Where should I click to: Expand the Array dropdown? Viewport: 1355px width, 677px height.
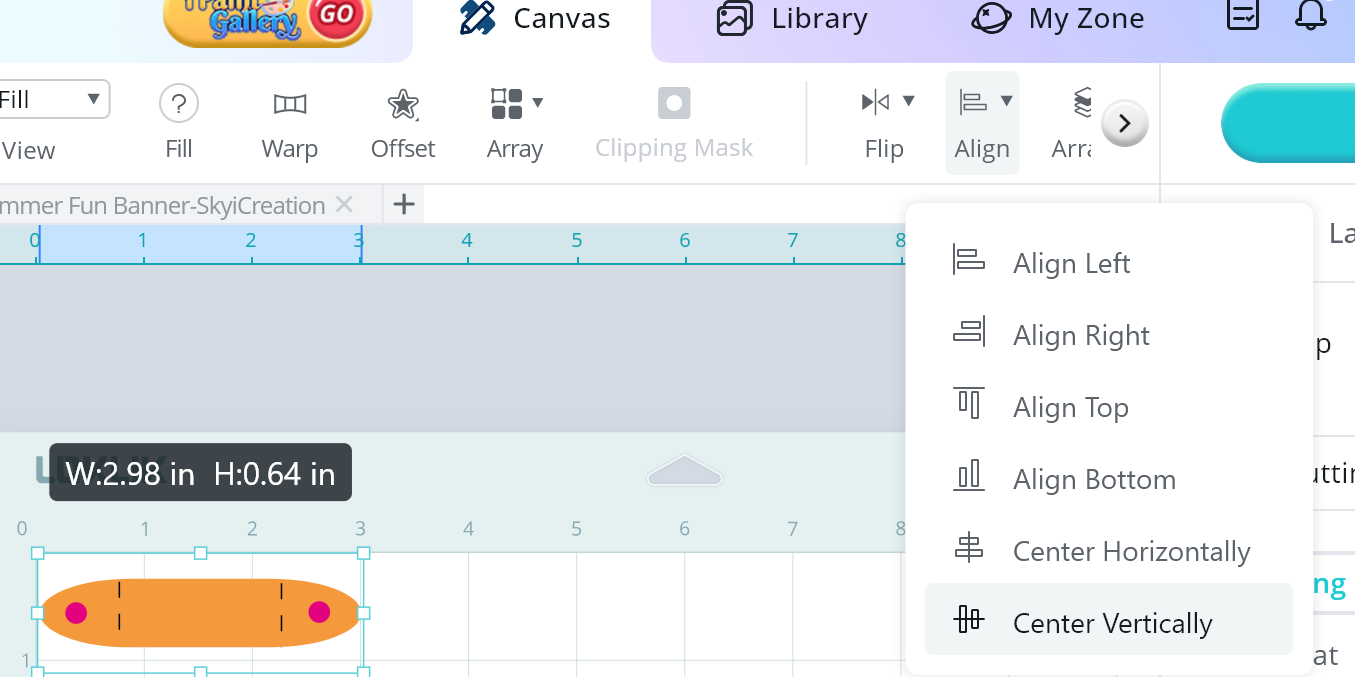(538, 101)
